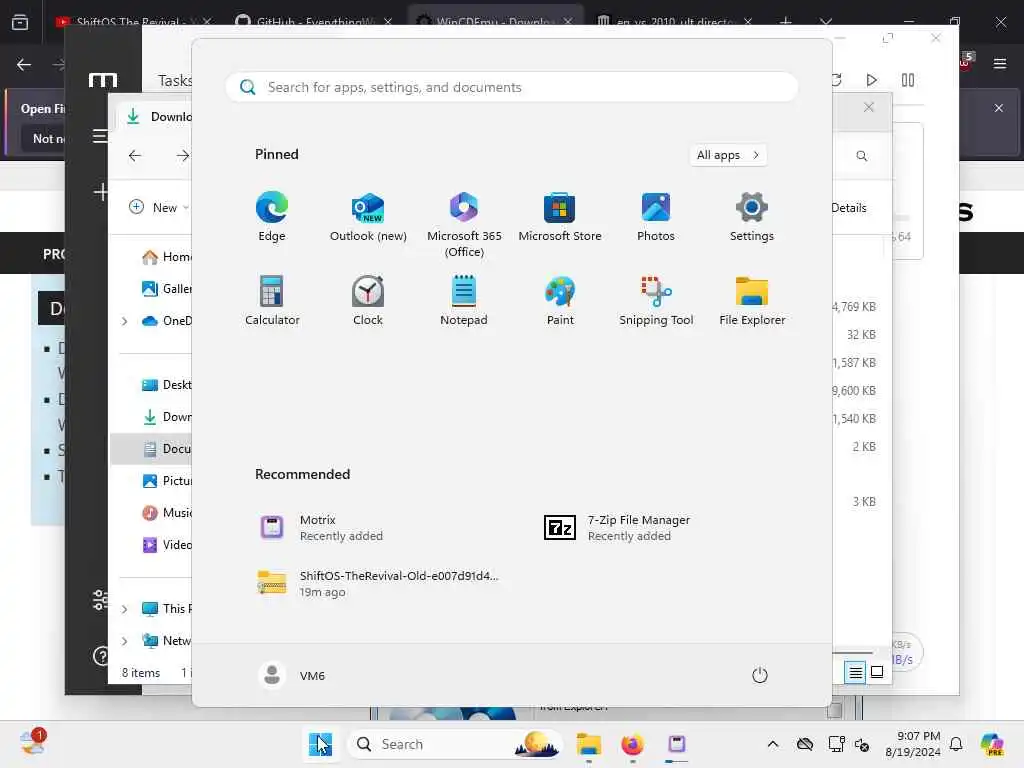Go back in File Explorer window

tap(135, 155)
